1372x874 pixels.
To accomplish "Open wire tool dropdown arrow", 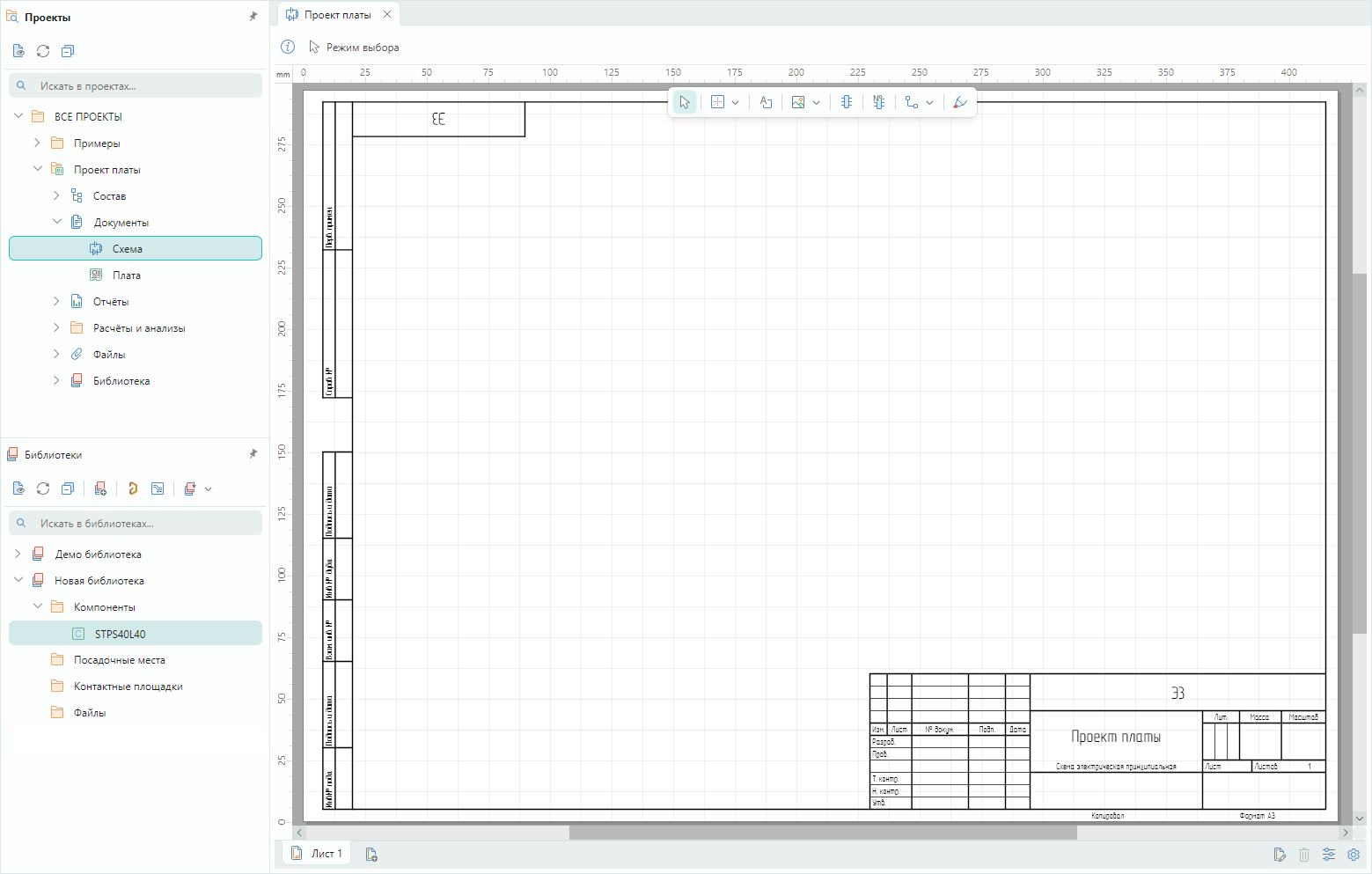I will coord(929,103).
